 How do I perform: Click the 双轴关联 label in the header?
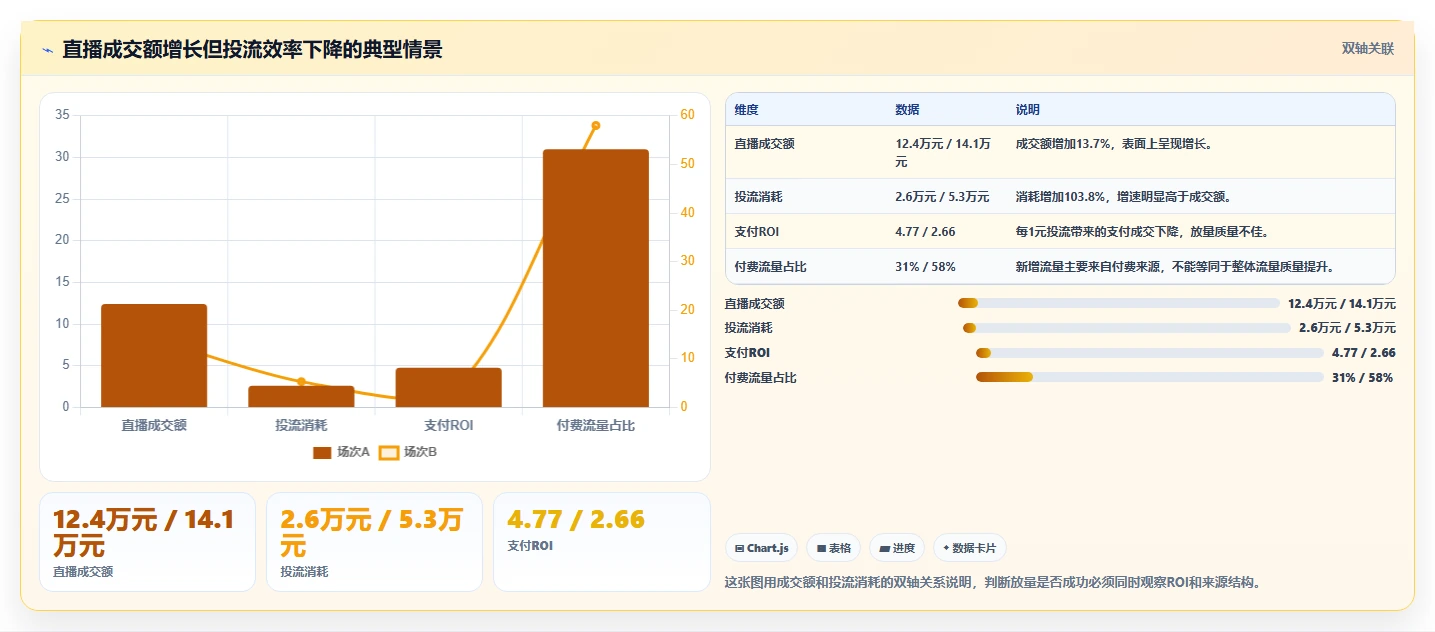[x=1367, y=49]
